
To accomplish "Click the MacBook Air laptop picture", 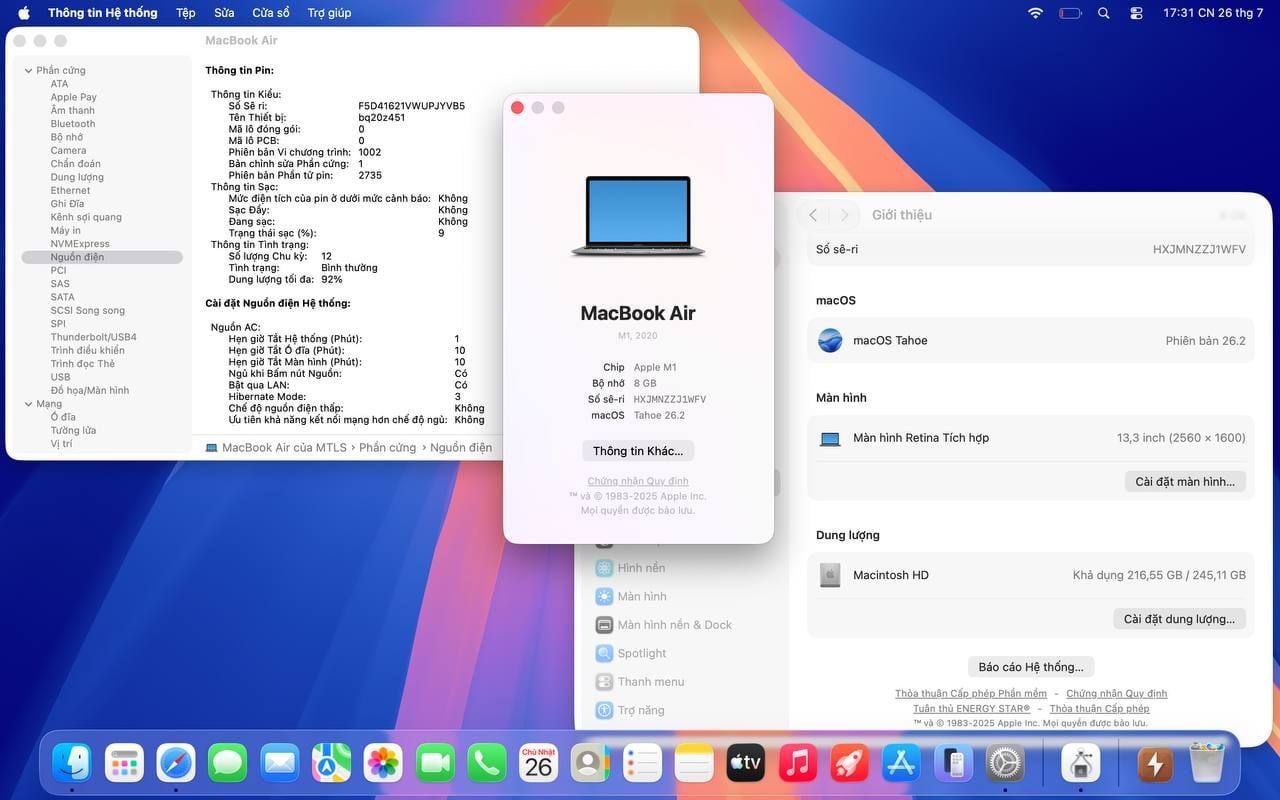I will [x=638, y=216].
